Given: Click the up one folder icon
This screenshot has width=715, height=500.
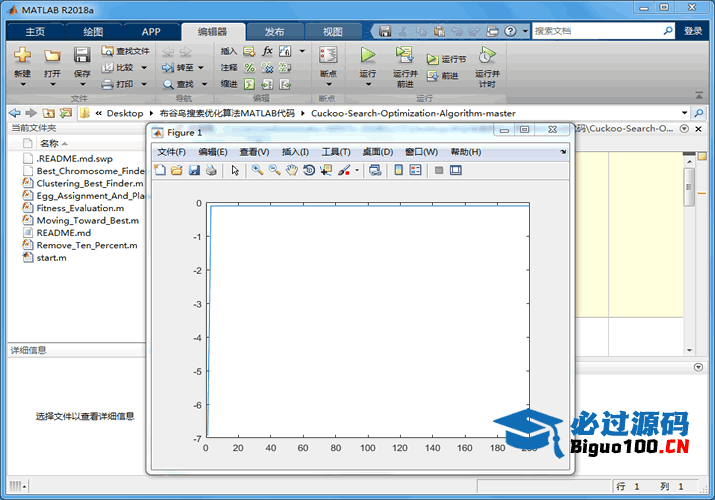Looking at the screenshot, I should pos(49,113).
